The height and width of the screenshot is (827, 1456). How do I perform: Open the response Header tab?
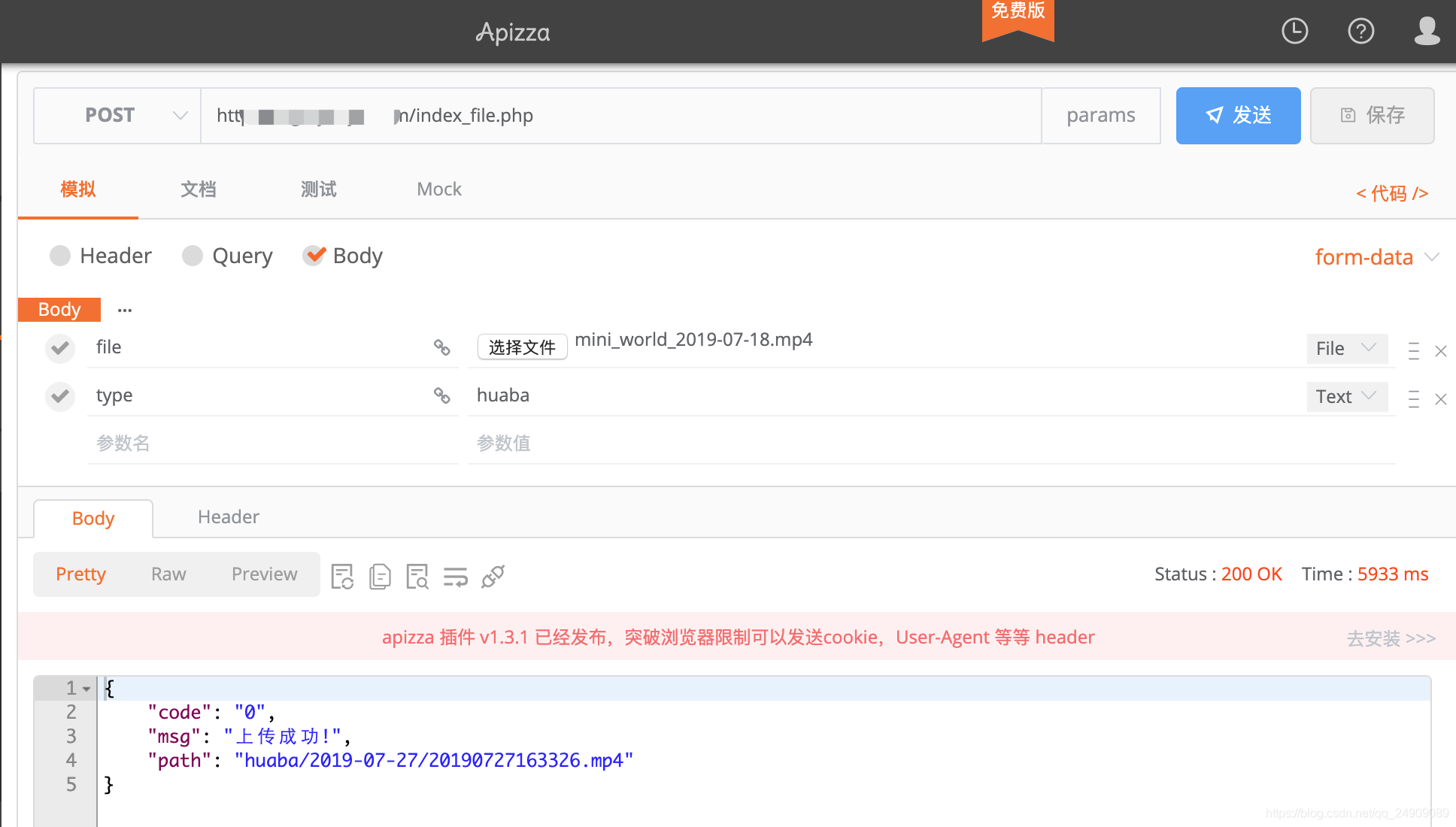[229, 516]
